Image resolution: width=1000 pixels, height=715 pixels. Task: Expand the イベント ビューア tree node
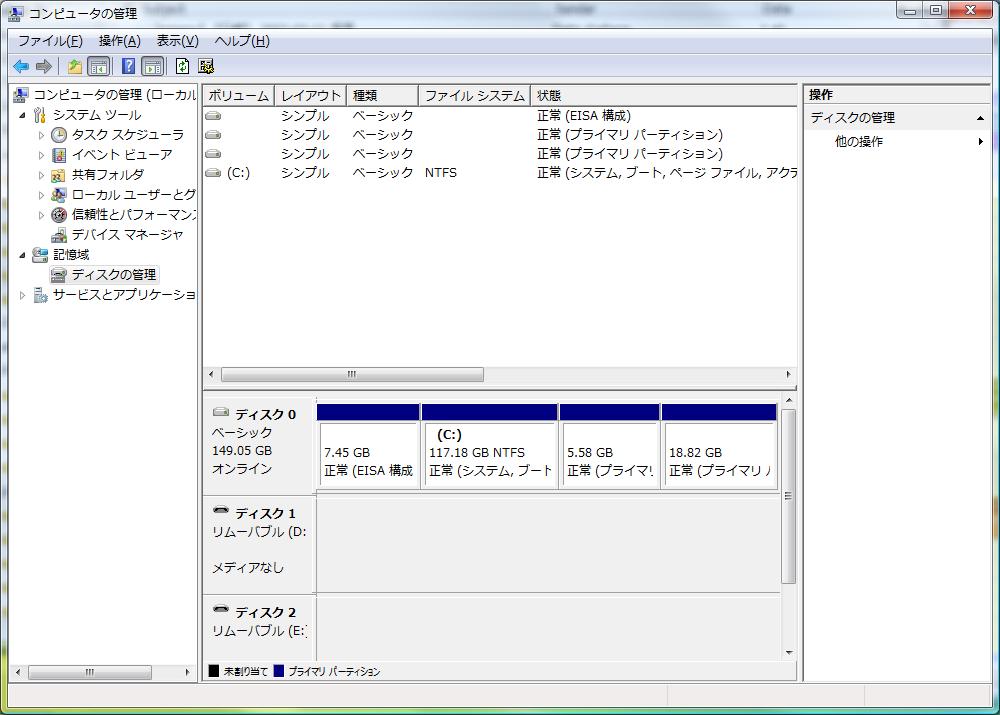click(41, 155)
